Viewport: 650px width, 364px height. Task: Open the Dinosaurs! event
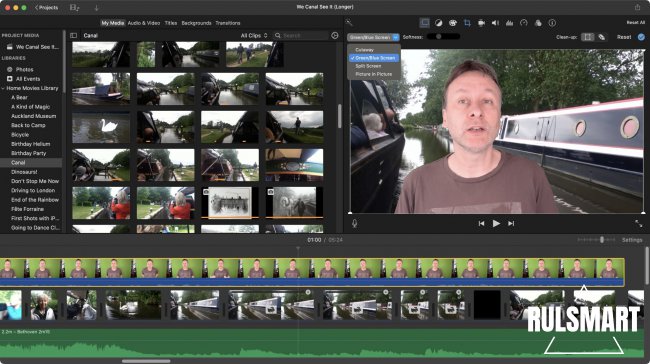24,172
